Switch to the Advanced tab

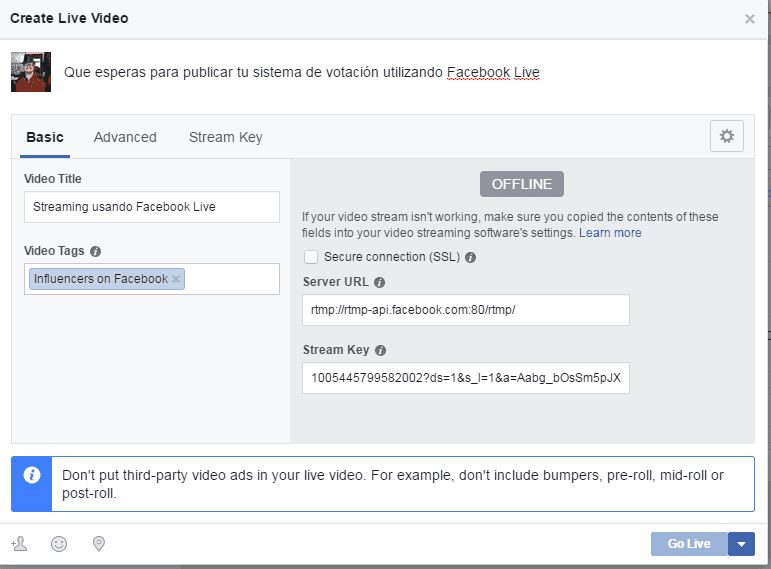[x=125, y=138]
